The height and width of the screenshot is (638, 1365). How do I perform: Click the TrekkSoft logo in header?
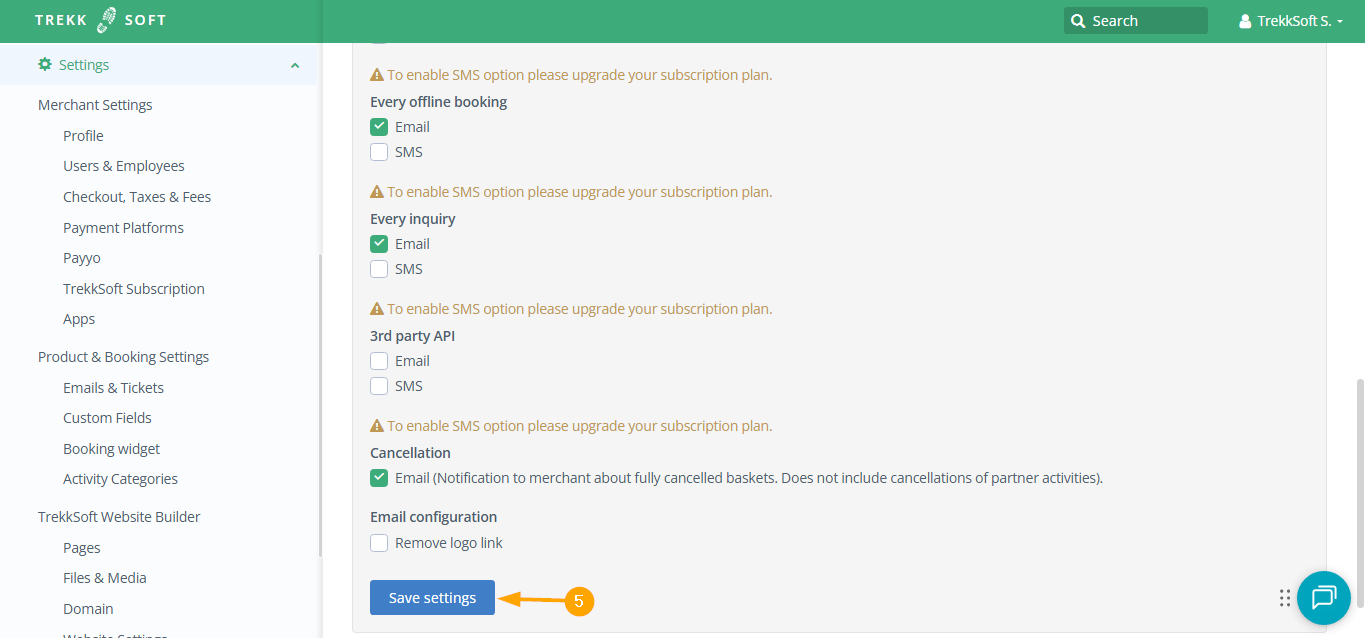(100, 20)
